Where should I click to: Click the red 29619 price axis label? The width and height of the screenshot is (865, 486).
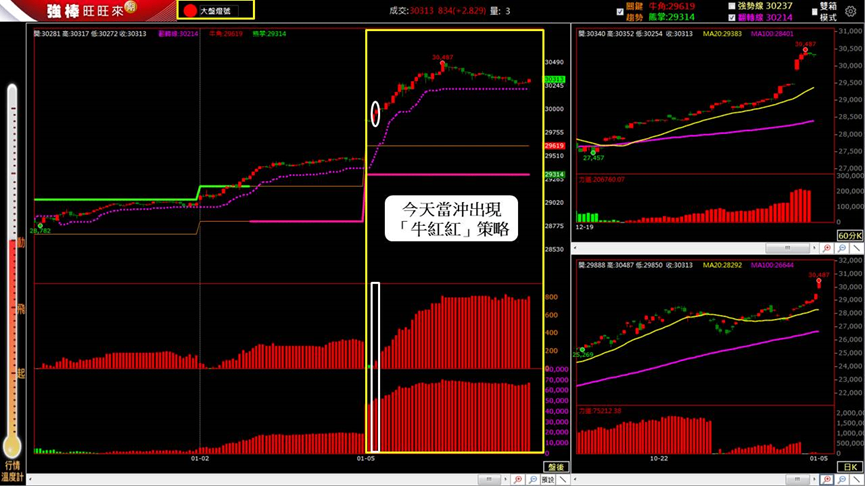[x=554, y=146]
